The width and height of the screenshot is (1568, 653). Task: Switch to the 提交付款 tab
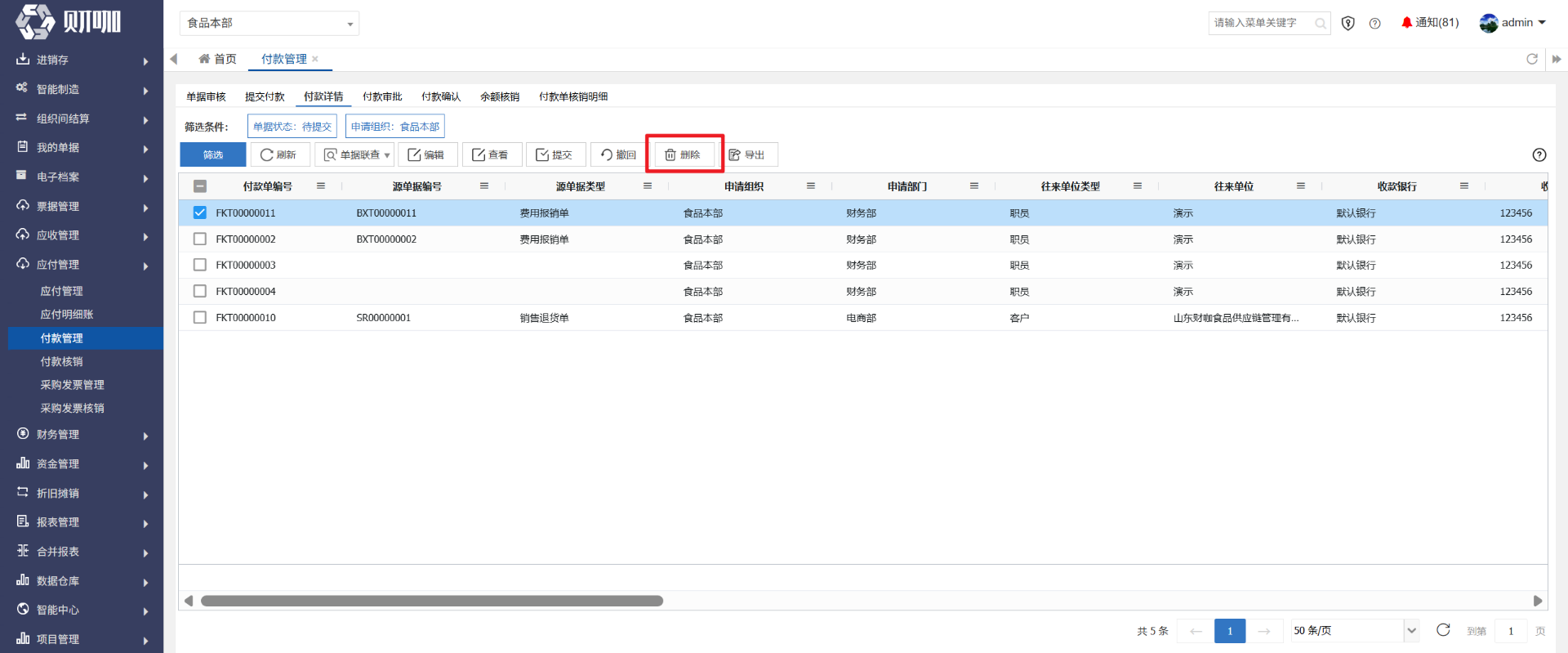coord(265,96)
